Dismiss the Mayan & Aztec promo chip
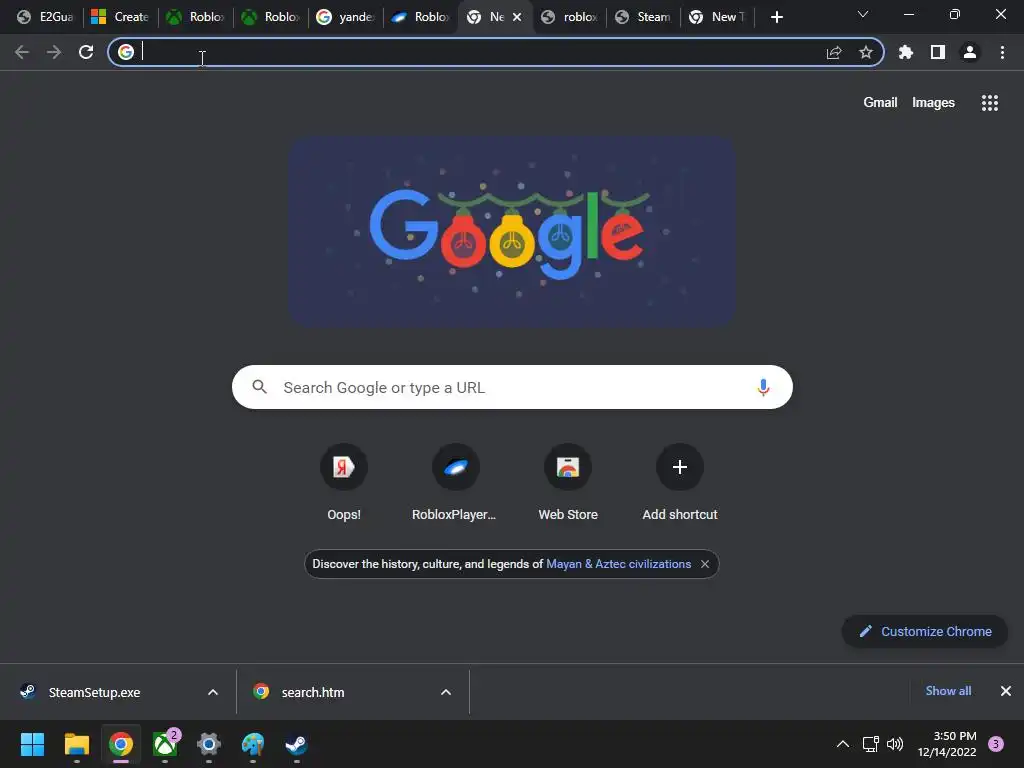This screenshot has height=768, width=1024. click(705, 564)
